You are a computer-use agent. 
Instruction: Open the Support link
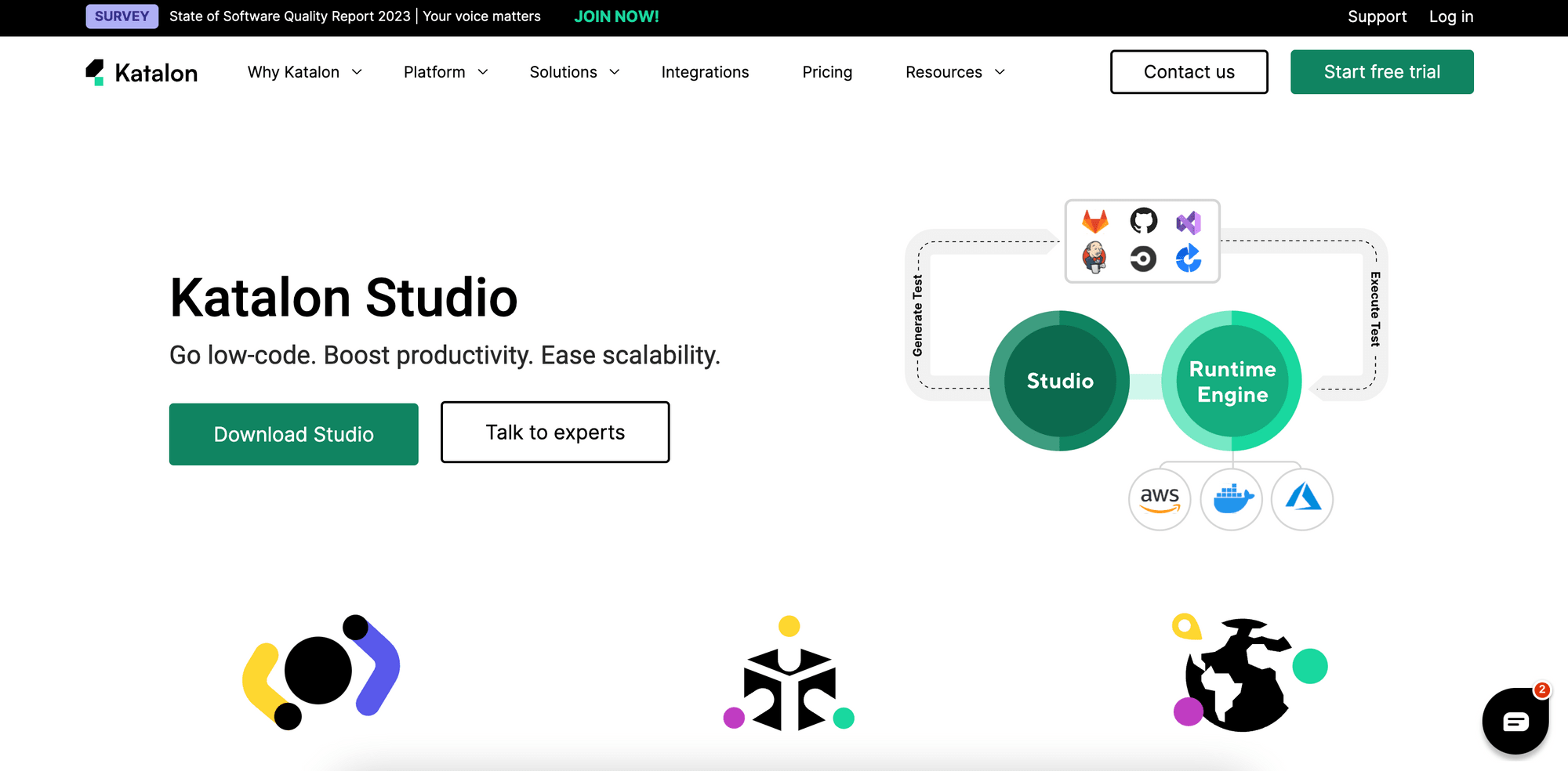click(x=1377, y=16)
